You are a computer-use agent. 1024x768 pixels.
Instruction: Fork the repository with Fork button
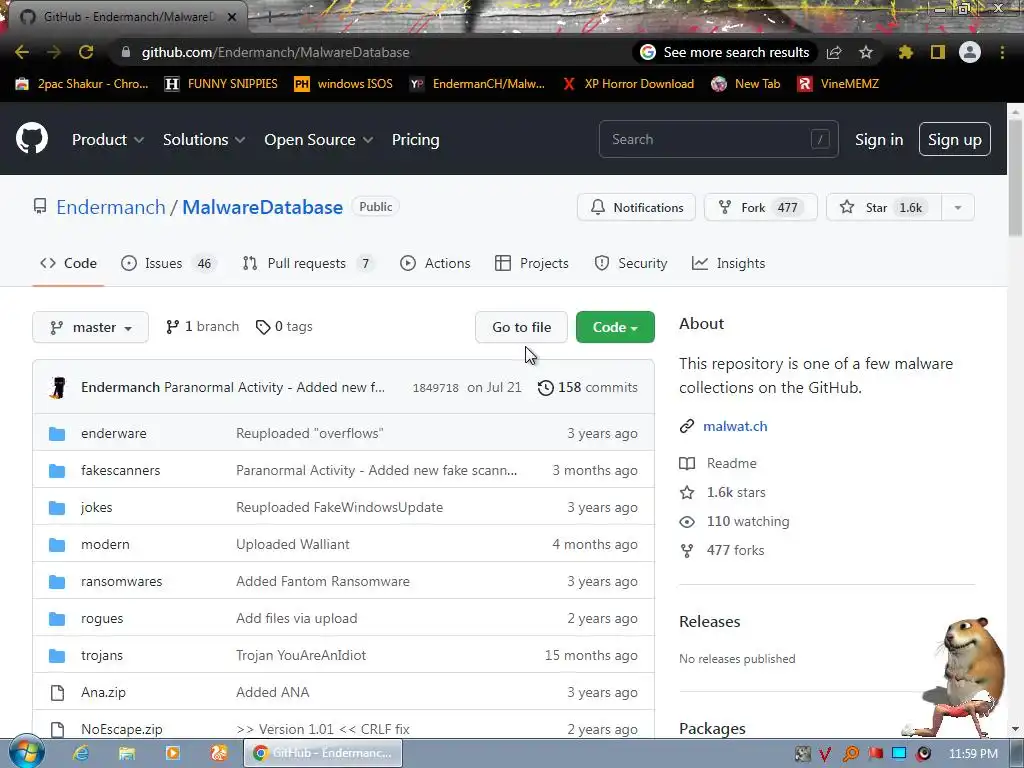(x=761, y=208)
